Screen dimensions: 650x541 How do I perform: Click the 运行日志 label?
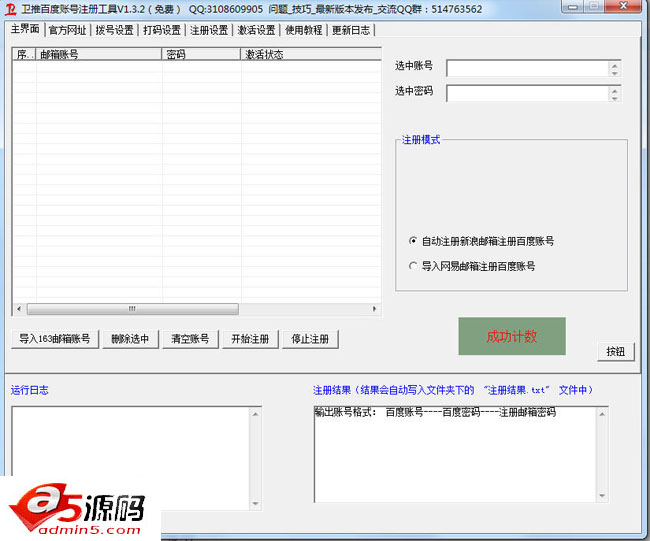point(29,390)
